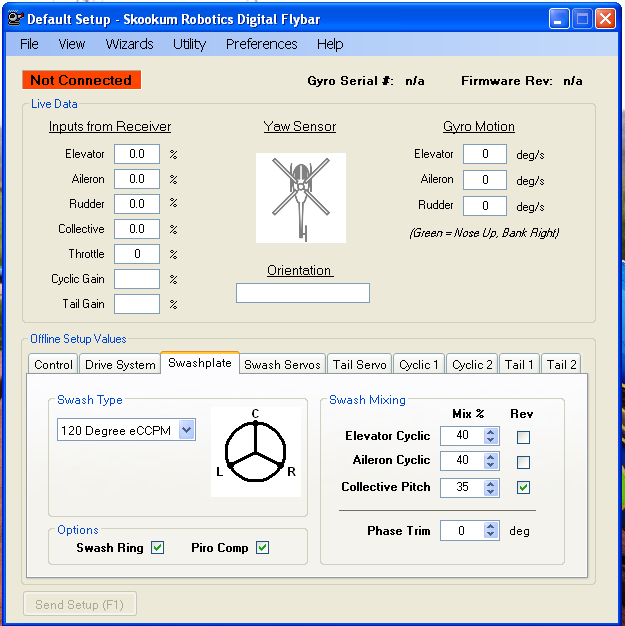Viewport: 625px width, 626px height.
Task: Open the Preferences menu
Action: [262, 44]
